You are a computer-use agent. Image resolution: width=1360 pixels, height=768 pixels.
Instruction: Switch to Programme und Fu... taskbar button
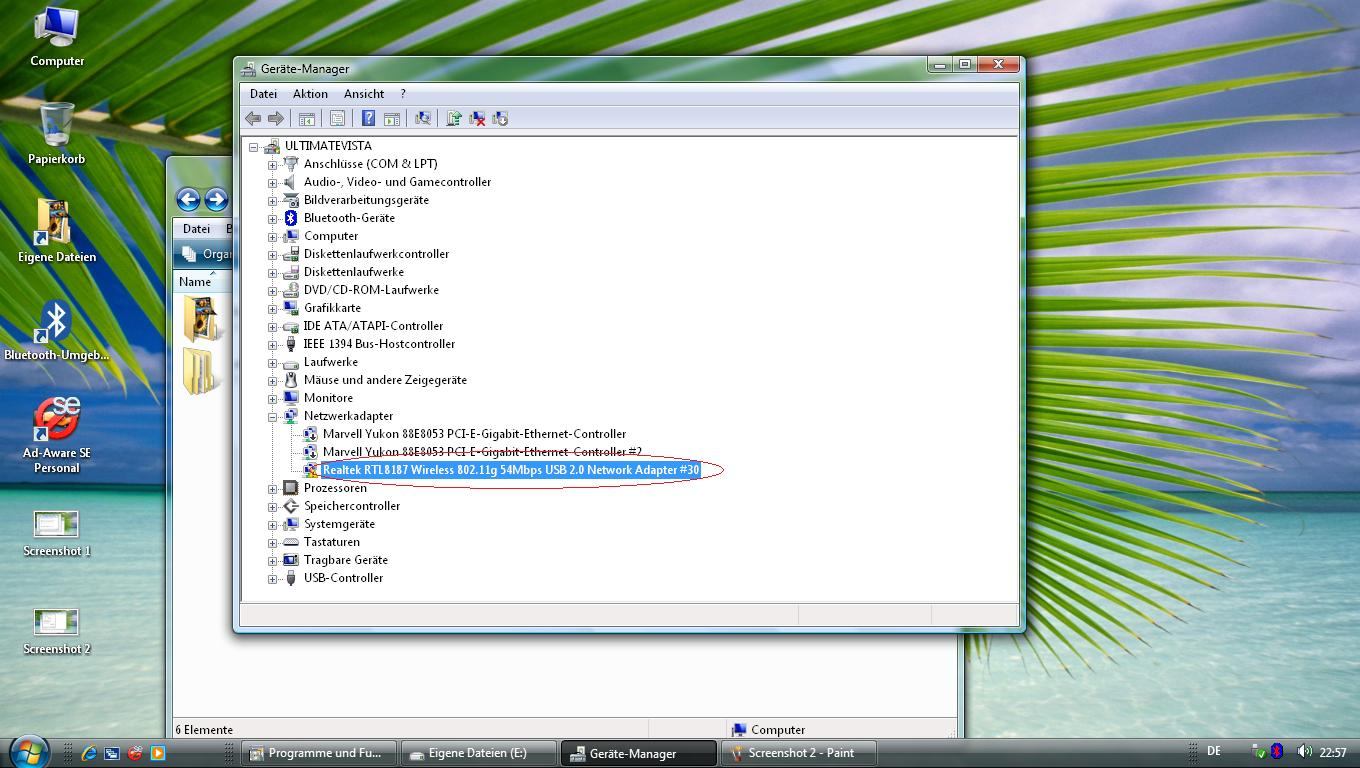(319, 753)
